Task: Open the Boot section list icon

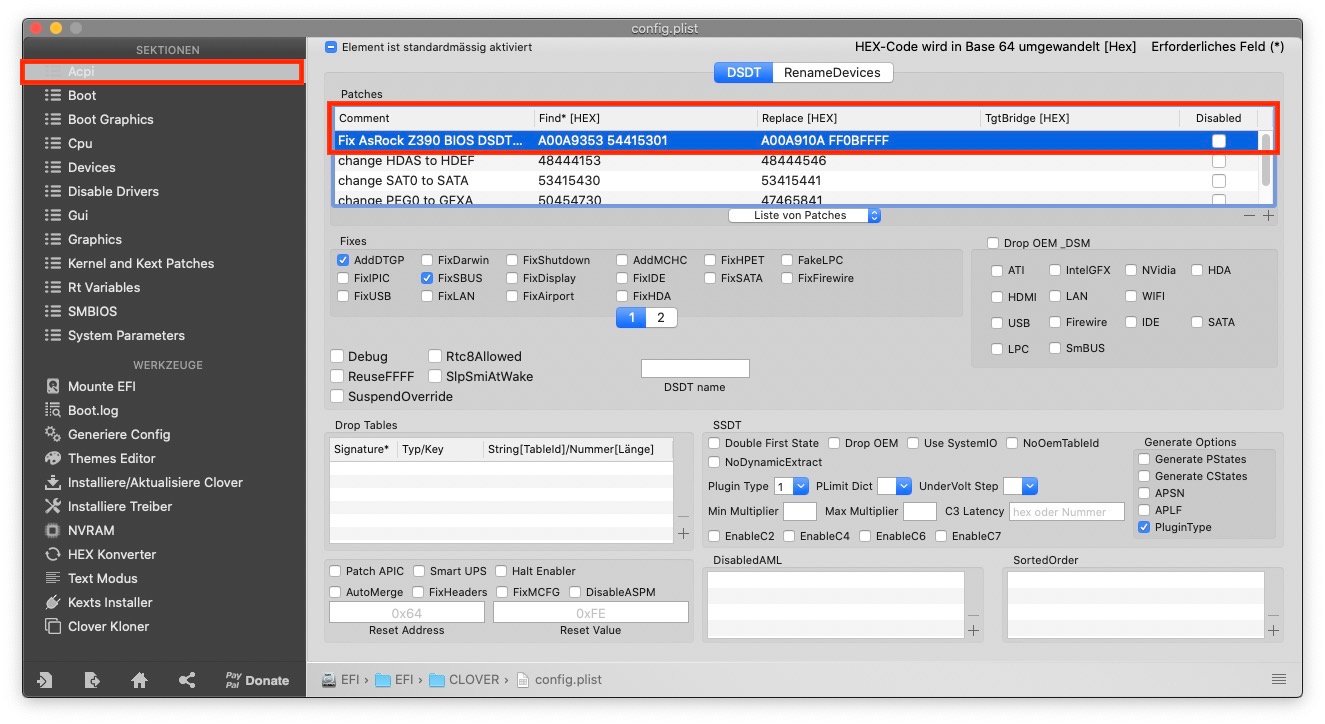Action: click(52, 96)
